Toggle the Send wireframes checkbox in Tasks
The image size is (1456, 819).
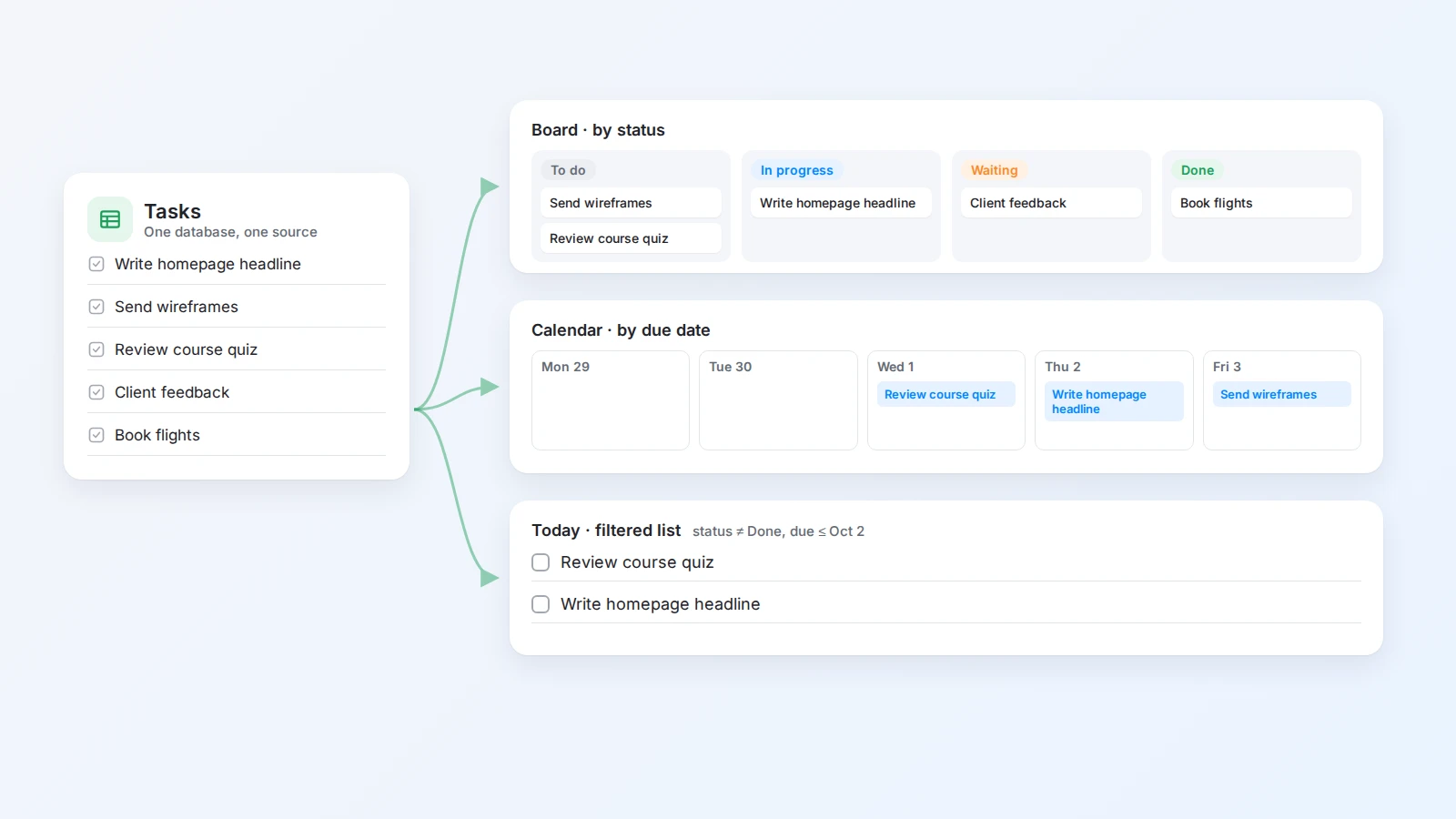click(96, 307)
